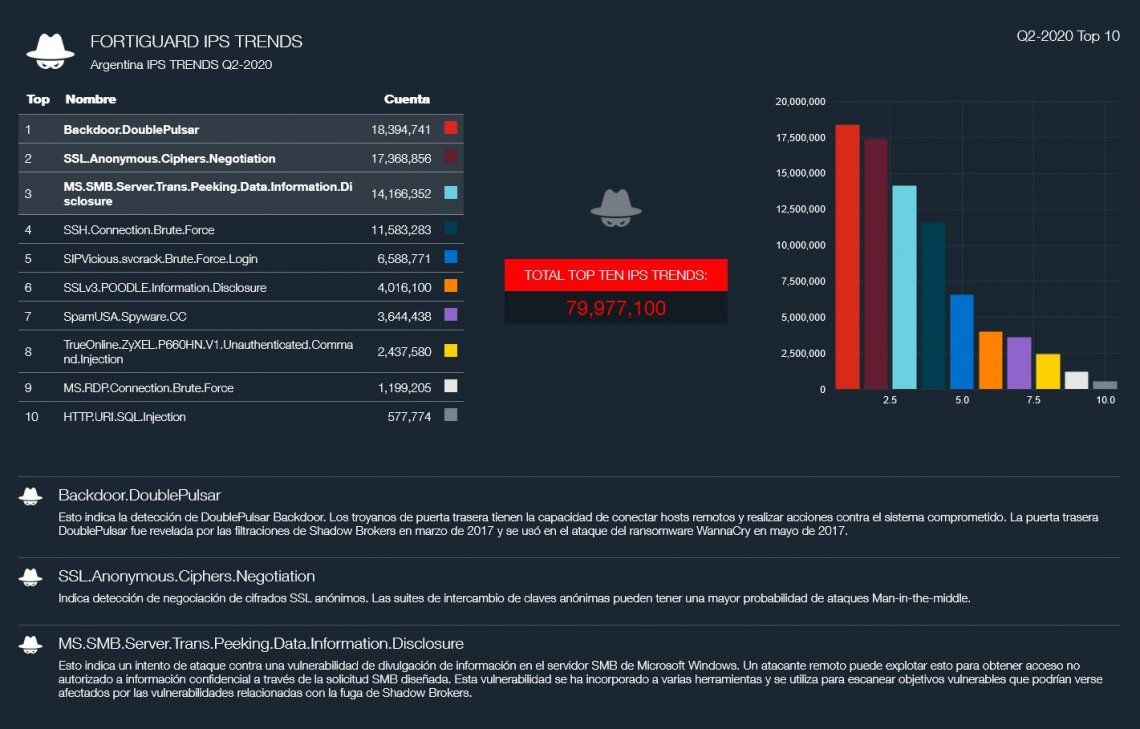Click the red swatch in the Backdoor.DoublePulsar row
The image size is (1140, 729).
click(x=451, y=128)
